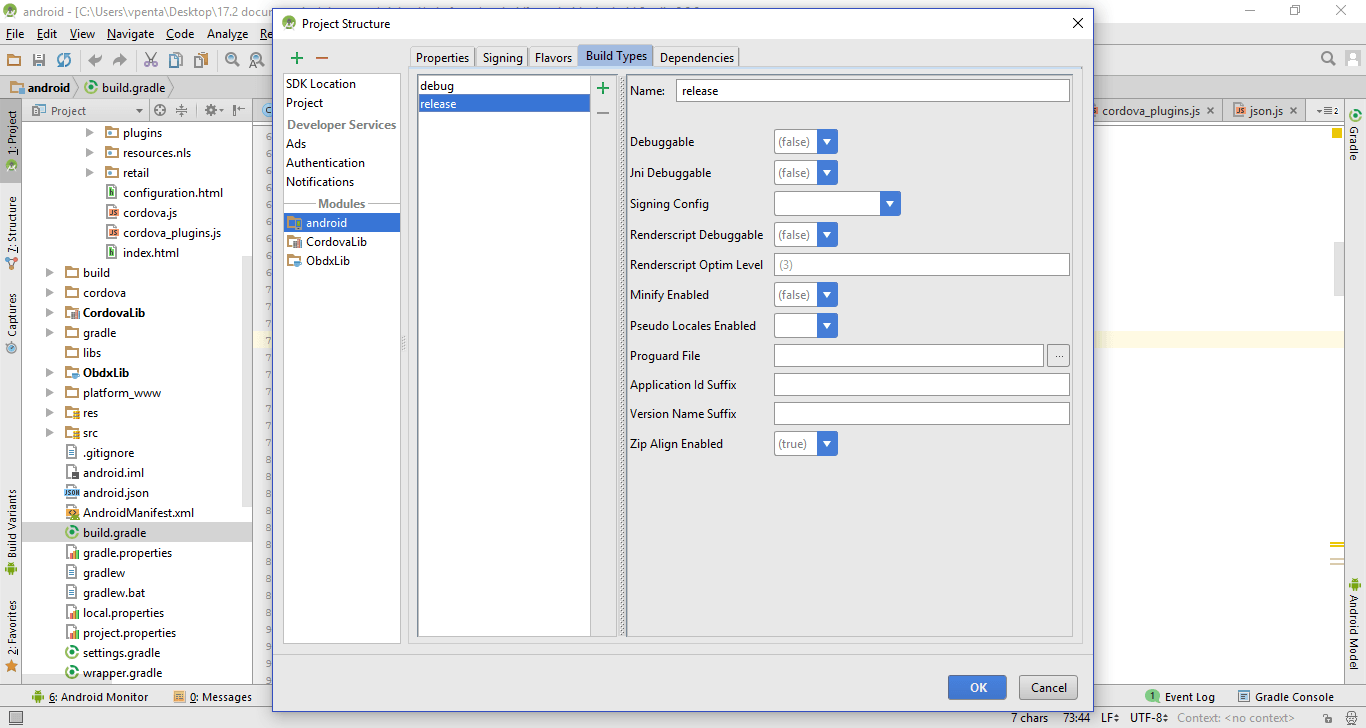The image size is (1366, 728).
Task: Open Search Everywhere magnifier in the IDE's top-right corner
Action: point(1328,59)
